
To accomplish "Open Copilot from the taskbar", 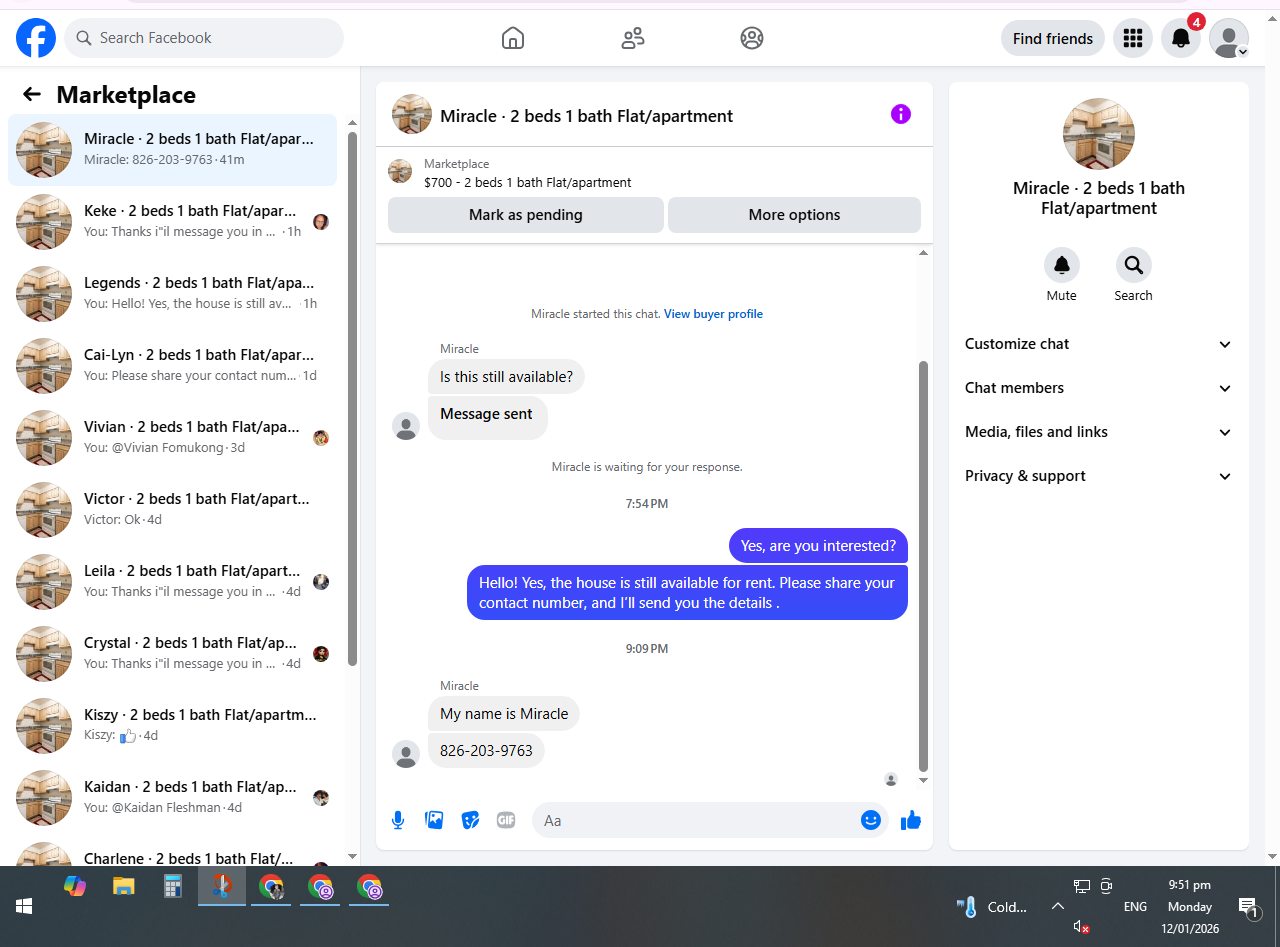I will [75, 886].
